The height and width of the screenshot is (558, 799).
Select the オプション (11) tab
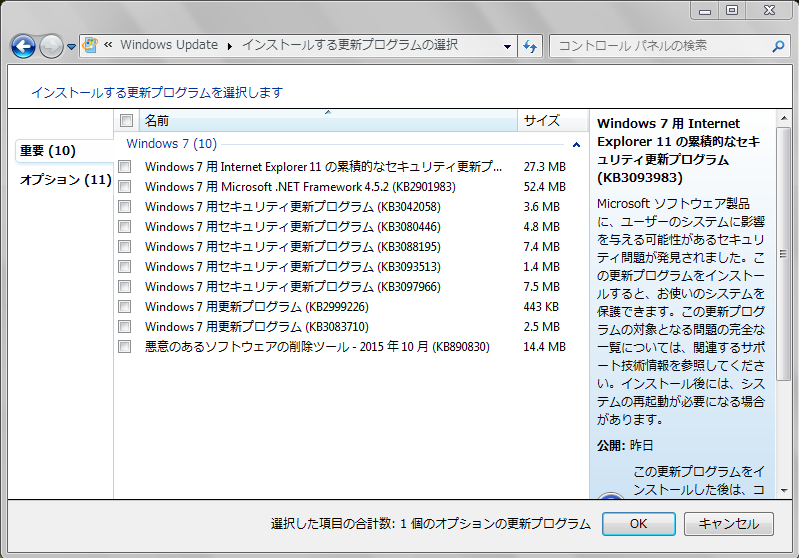(x=65, y=180)
